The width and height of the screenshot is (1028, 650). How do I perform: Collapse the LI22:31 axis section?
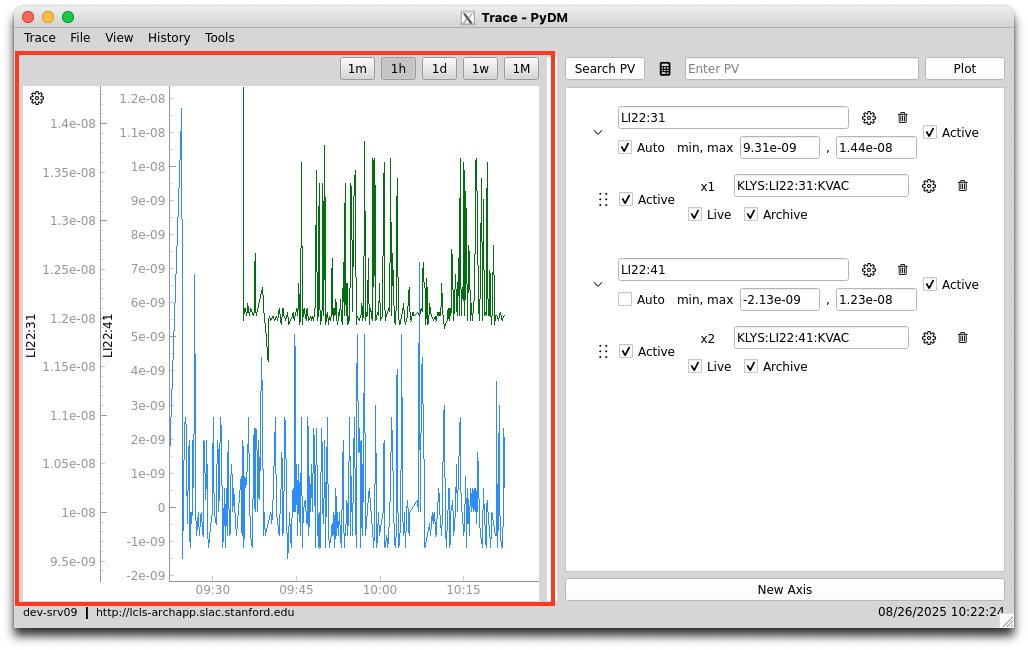click(598, 132)
